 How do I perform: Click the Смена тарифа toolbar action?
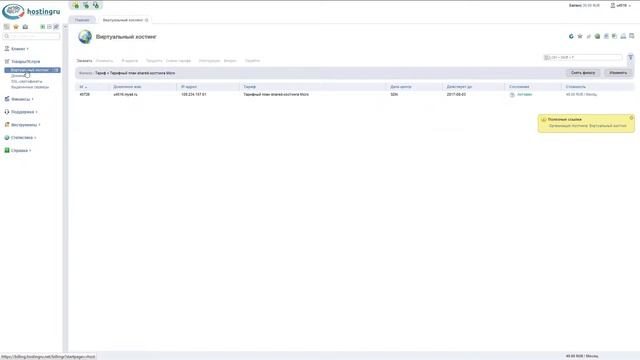pyautogui.click(x=178, y=60)
